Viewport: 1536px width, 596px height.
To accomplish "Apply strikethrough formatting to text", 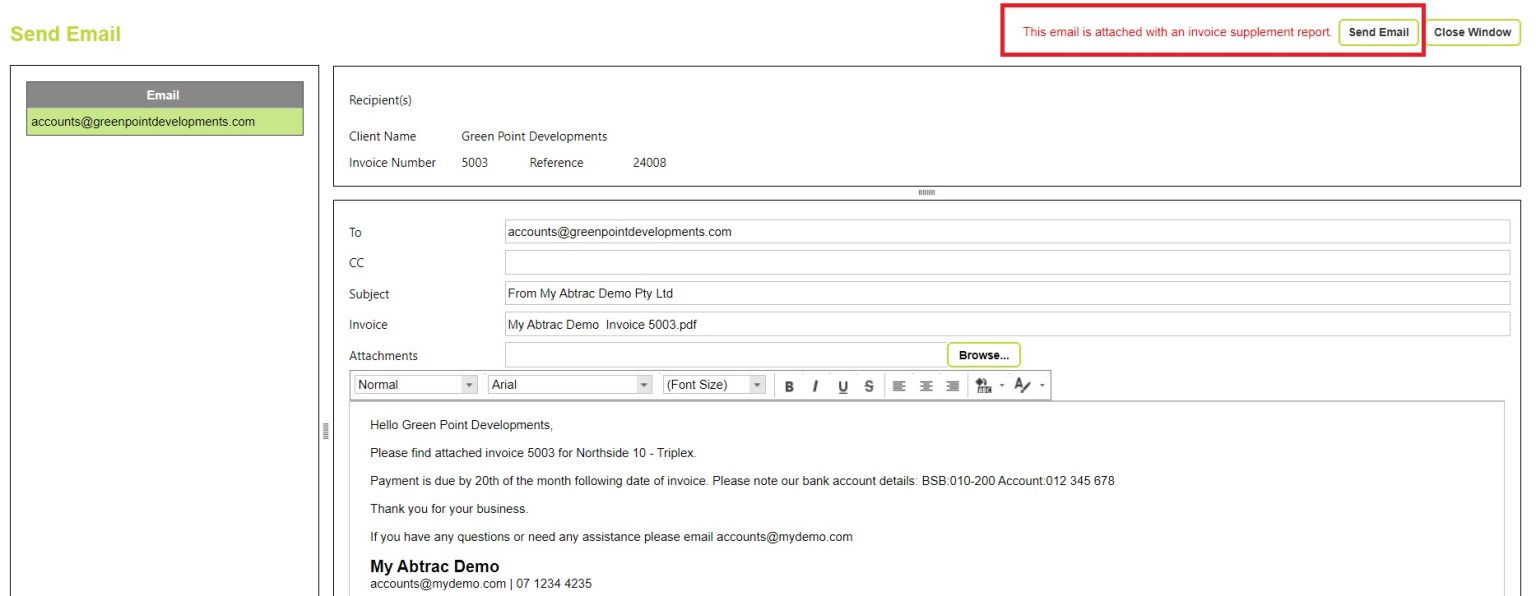I will 869,386.
